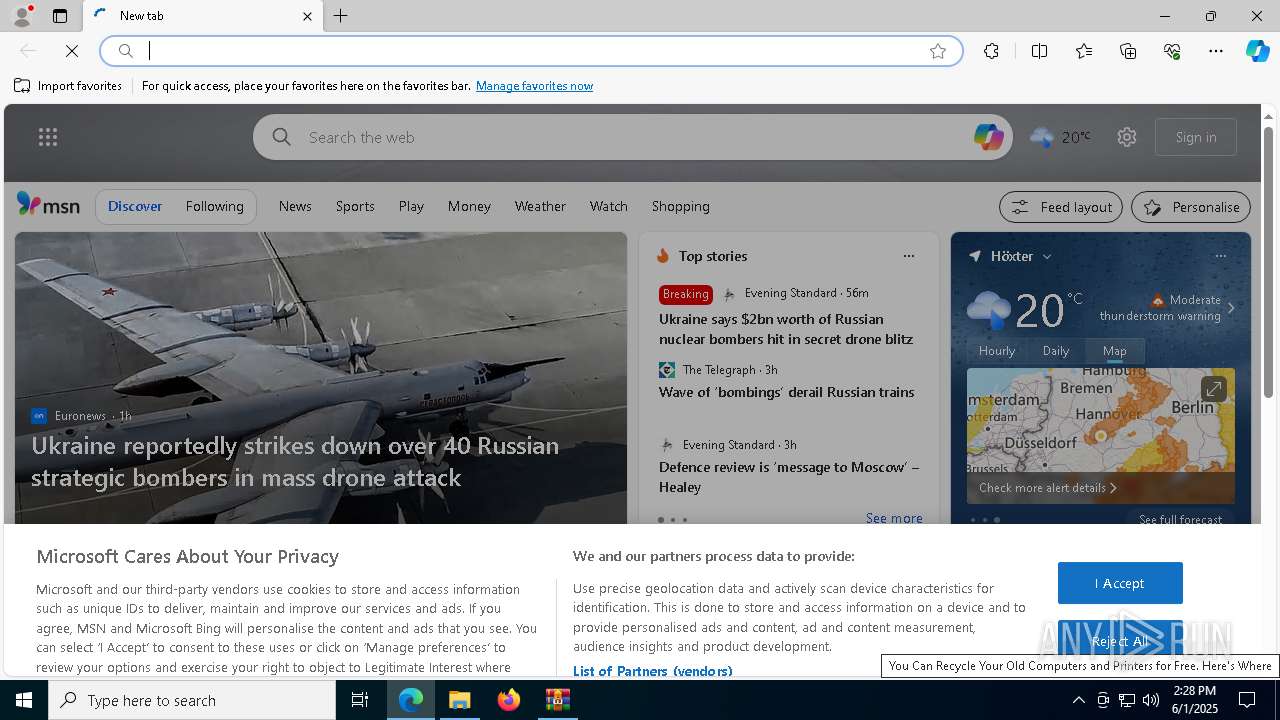This screenshot has height=720, width=1280.
Task: Open Ukraine strikes 40 bombers article
Action: (x=295, y=461)
